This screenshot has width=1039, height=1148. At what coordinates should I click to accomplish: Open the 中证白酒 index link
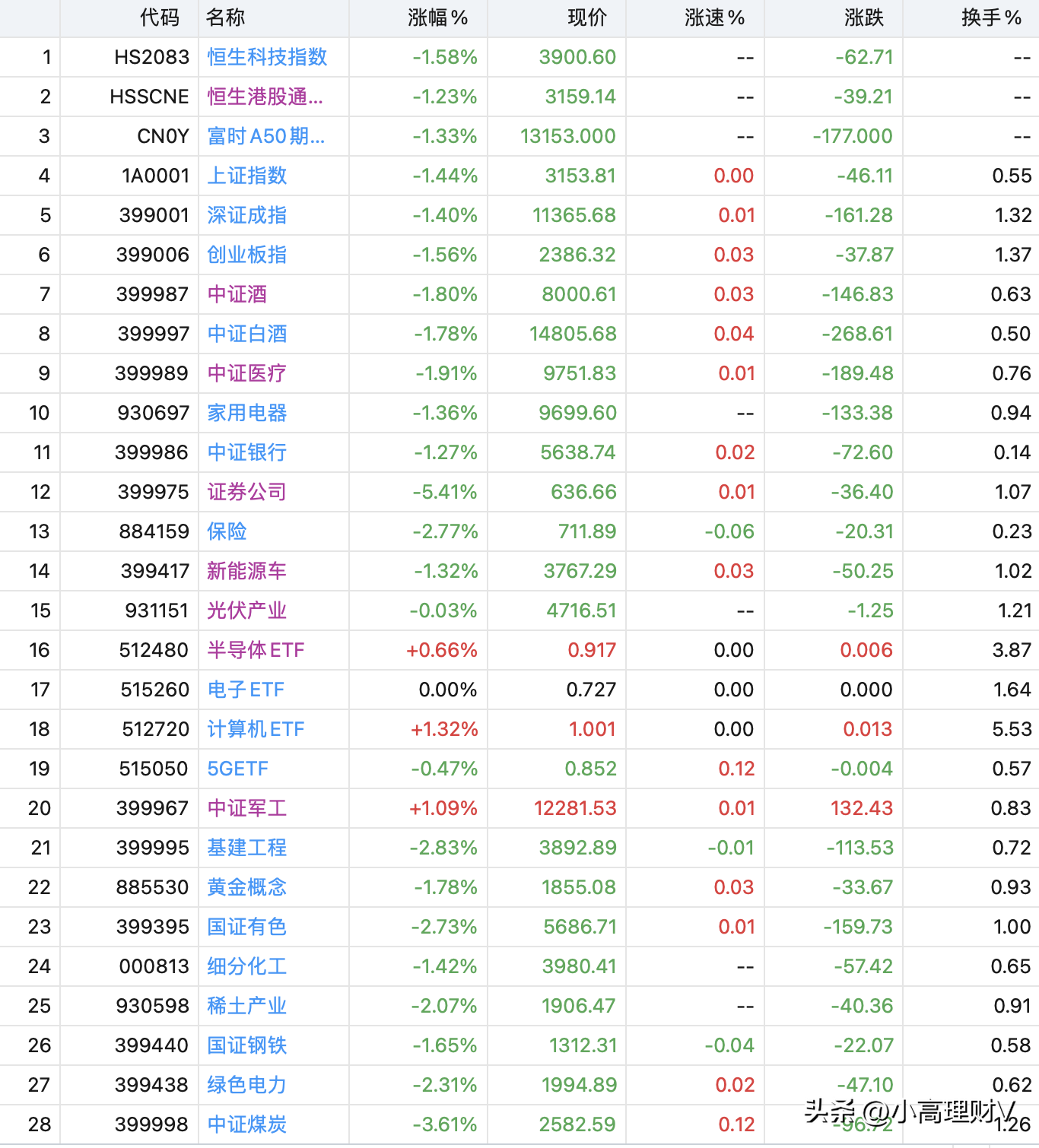247,334
